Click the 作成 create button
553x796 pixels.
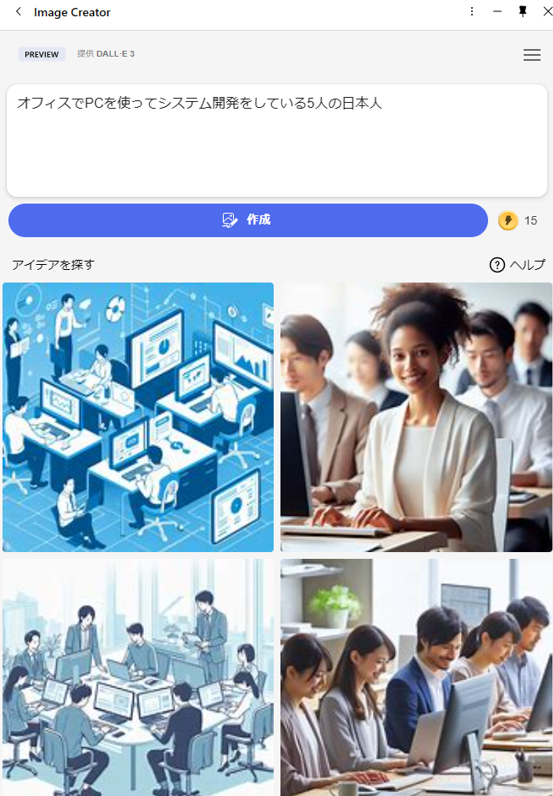tap(248, 220)
